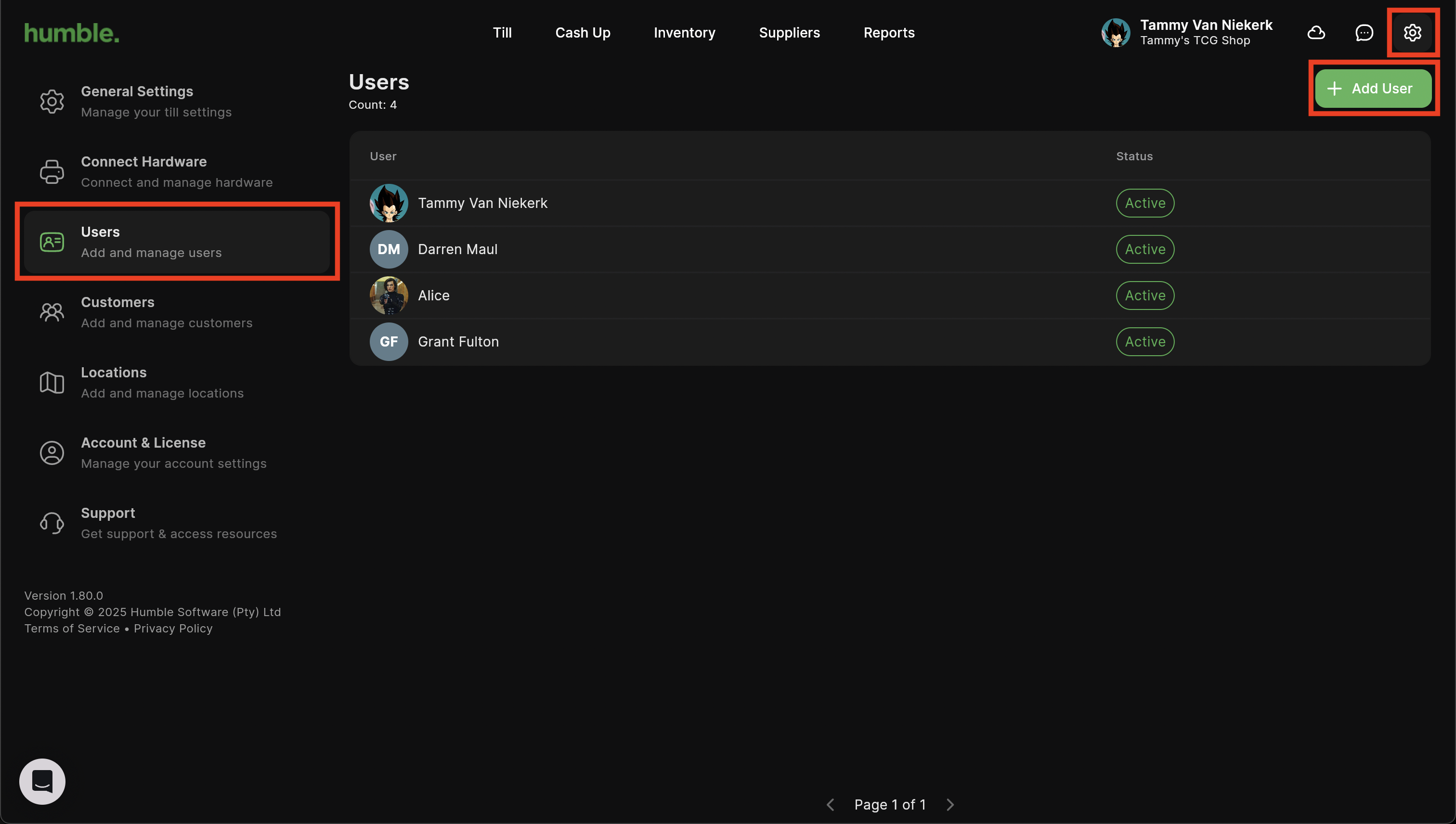Open the Intercom chat launcher bubble
Image resolution: width=1456 pixels, height=824 pixels.
point(42,781)
